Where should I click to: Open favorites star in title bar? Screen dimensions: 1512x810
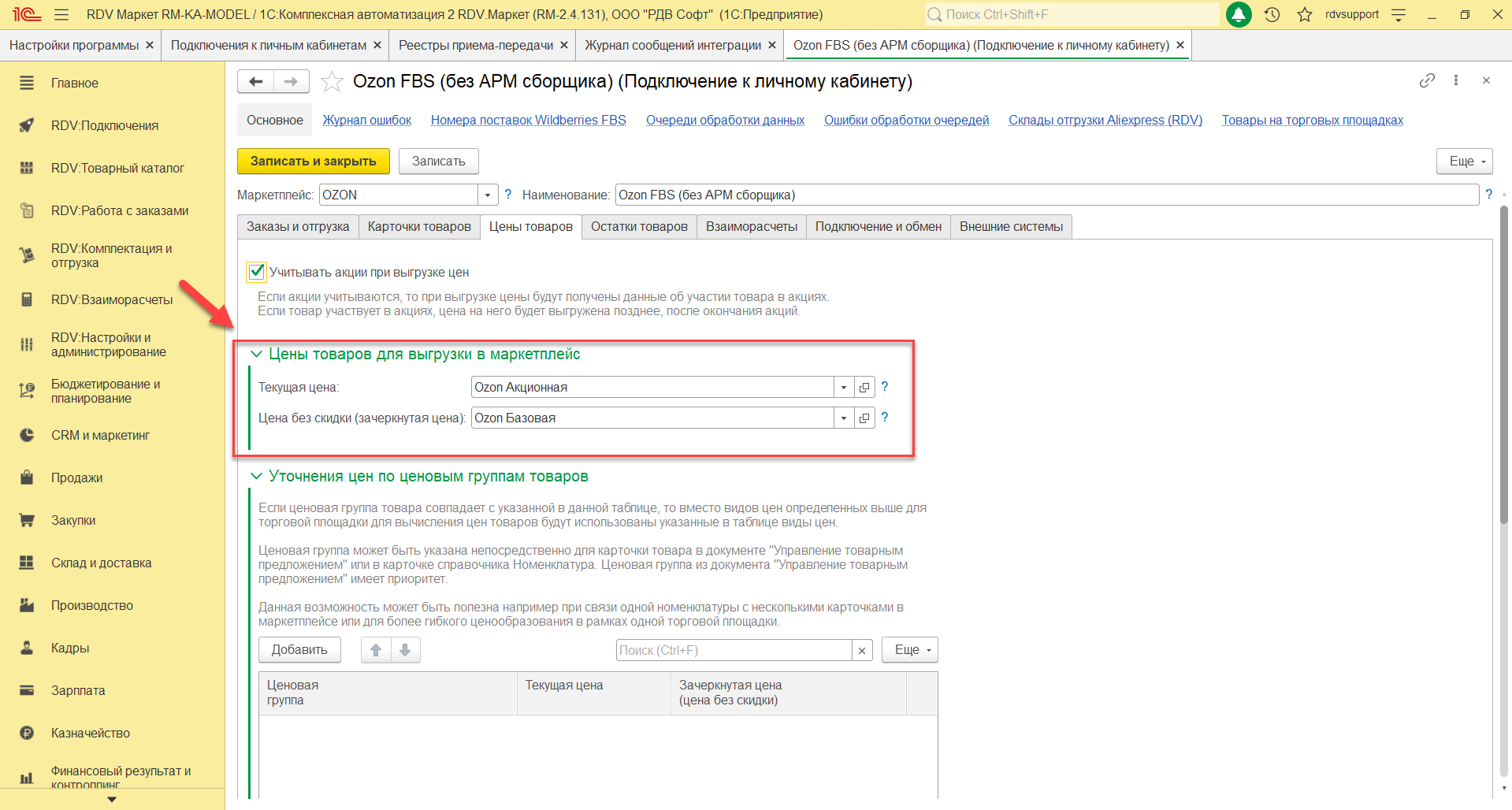coord(1305,14)
